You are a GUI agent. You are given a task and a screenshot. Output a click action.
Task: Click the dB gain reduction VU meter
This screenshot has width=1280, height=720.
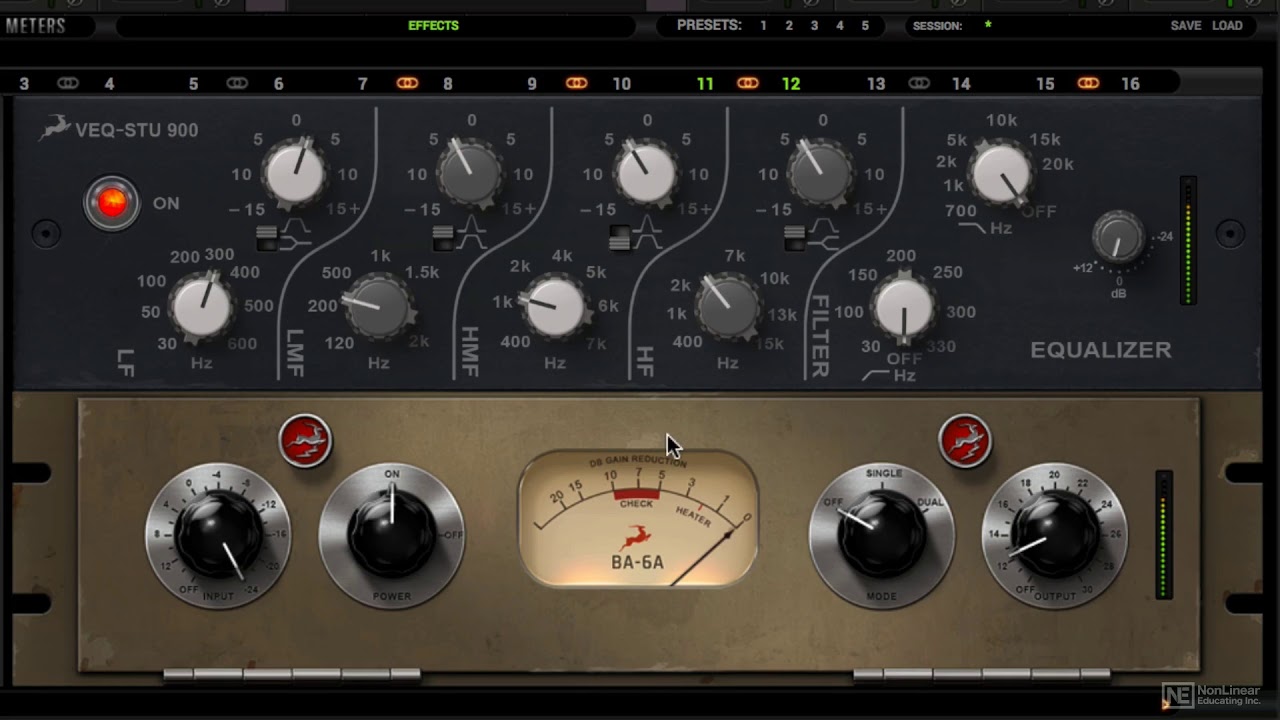tap(638, 518)
